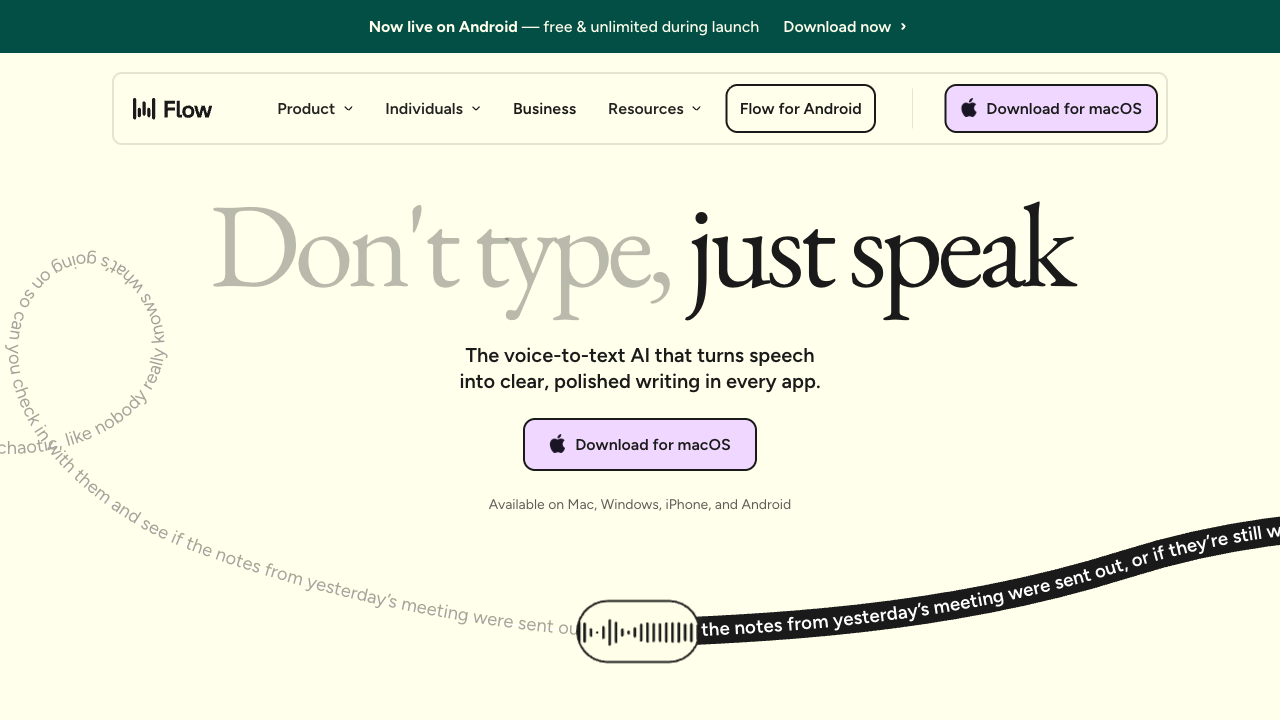1280x720 pixels.
Task: Go to the Business page
Action: 544,109
